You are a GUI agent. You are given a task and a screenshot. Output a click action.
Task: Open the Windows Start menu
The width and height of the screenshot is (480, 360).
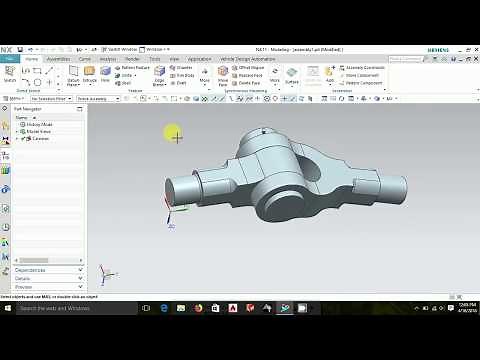pos(8,308)
